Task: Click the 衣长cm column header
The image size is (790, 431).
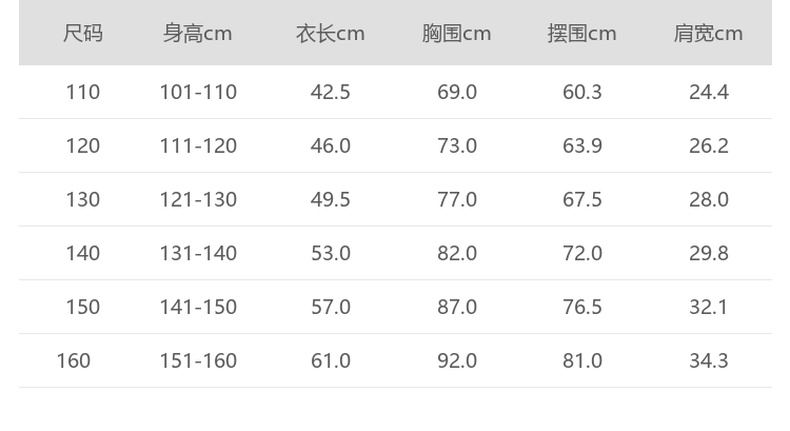Action: tap(330, 34)
